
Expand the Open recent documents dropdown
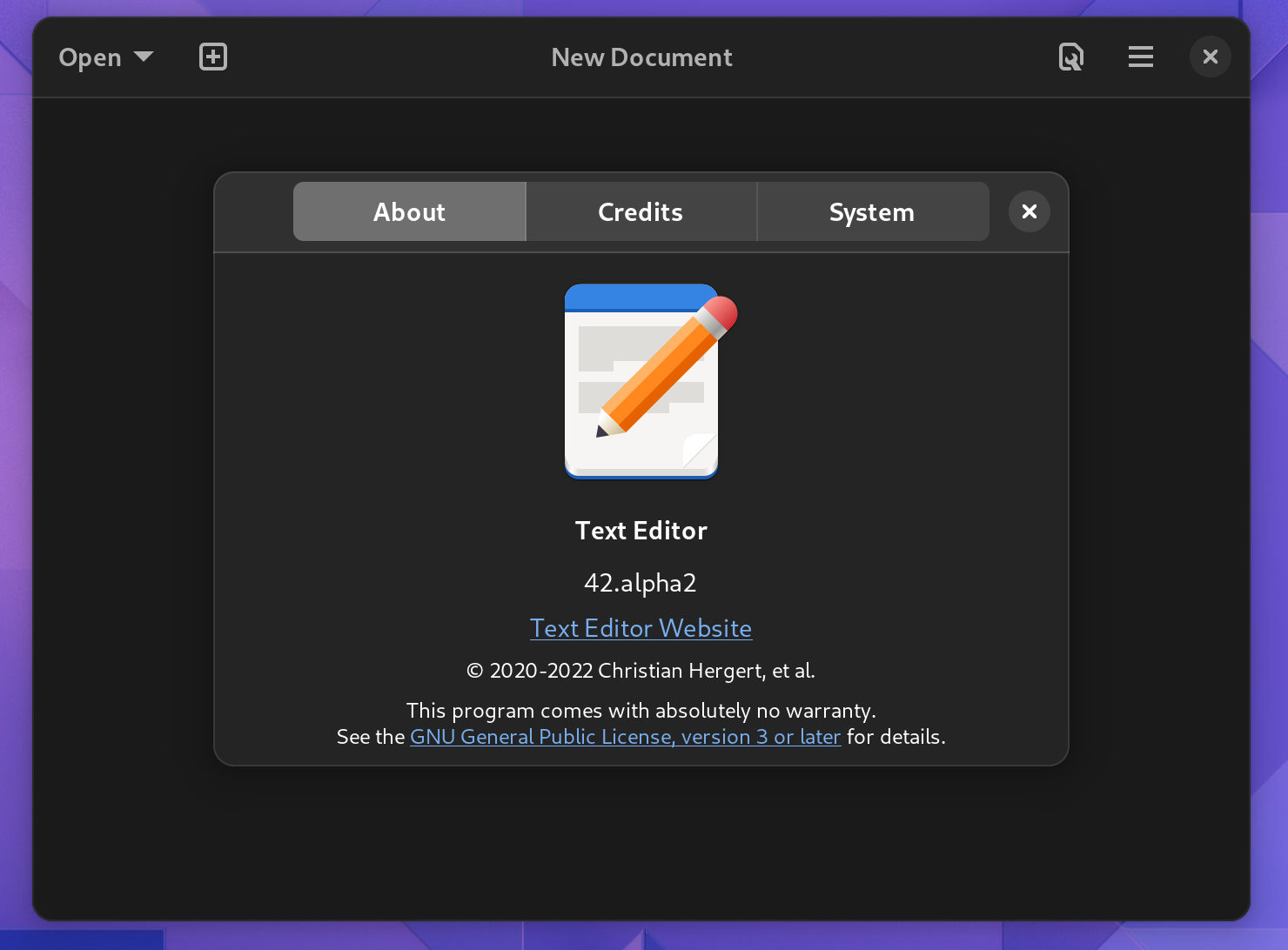pos(143,57)
